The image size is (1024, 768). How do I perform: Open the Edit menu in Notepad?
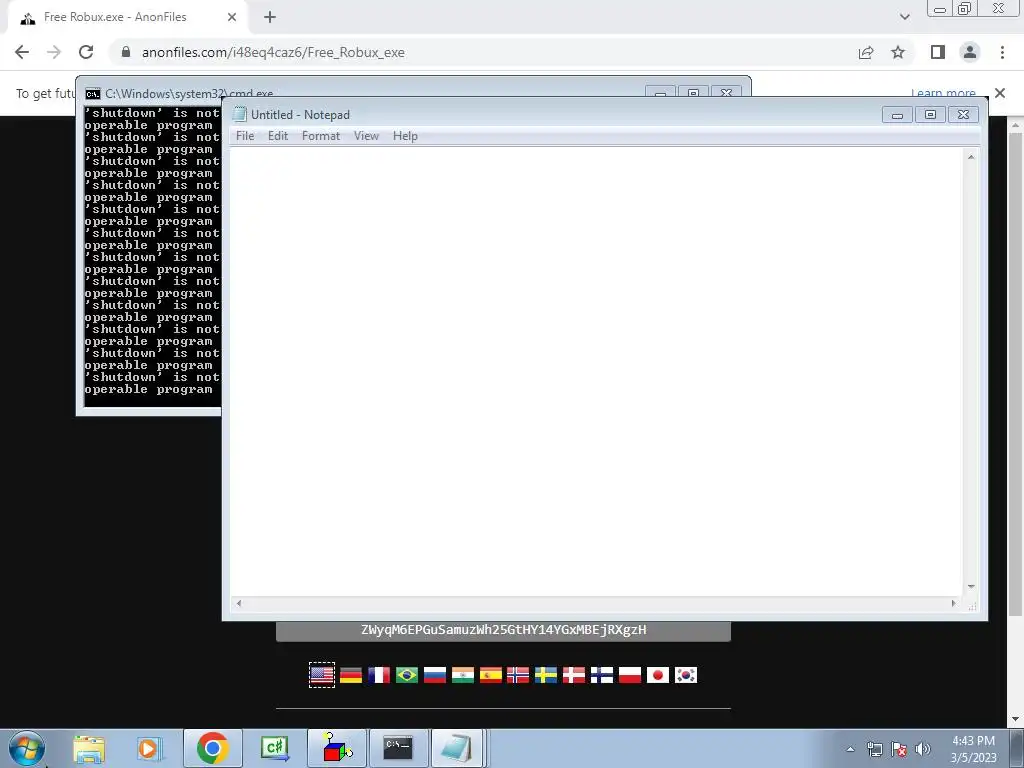point(278,136)
